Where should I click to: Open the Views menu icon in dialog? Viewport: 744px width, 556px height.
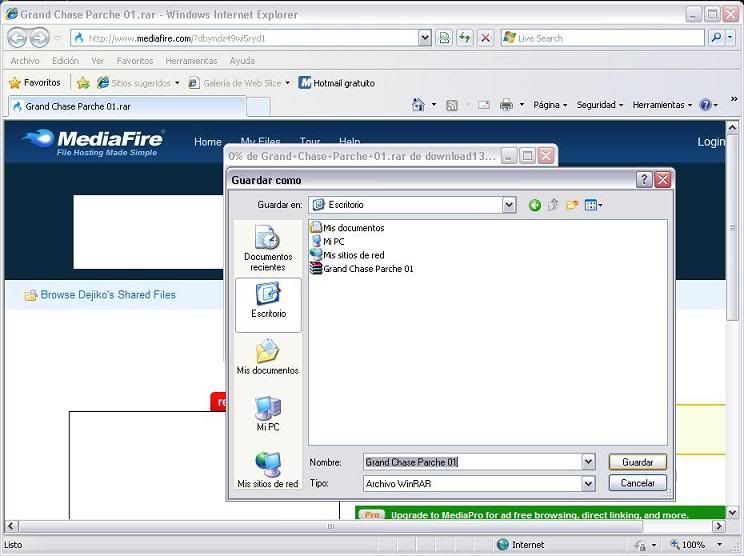(592, 205)
